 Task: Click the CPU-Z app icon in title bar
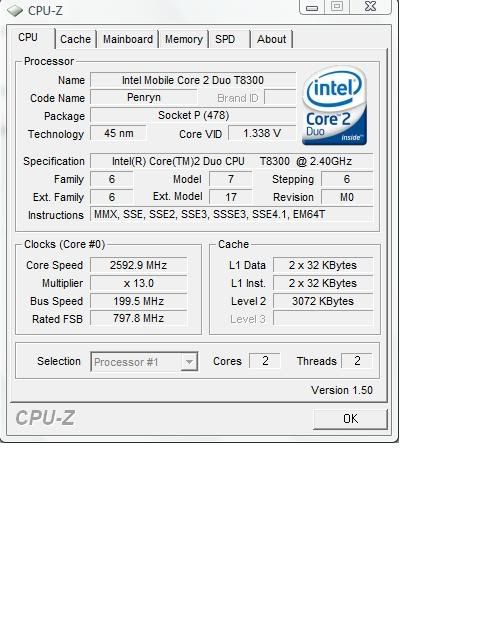15,10
